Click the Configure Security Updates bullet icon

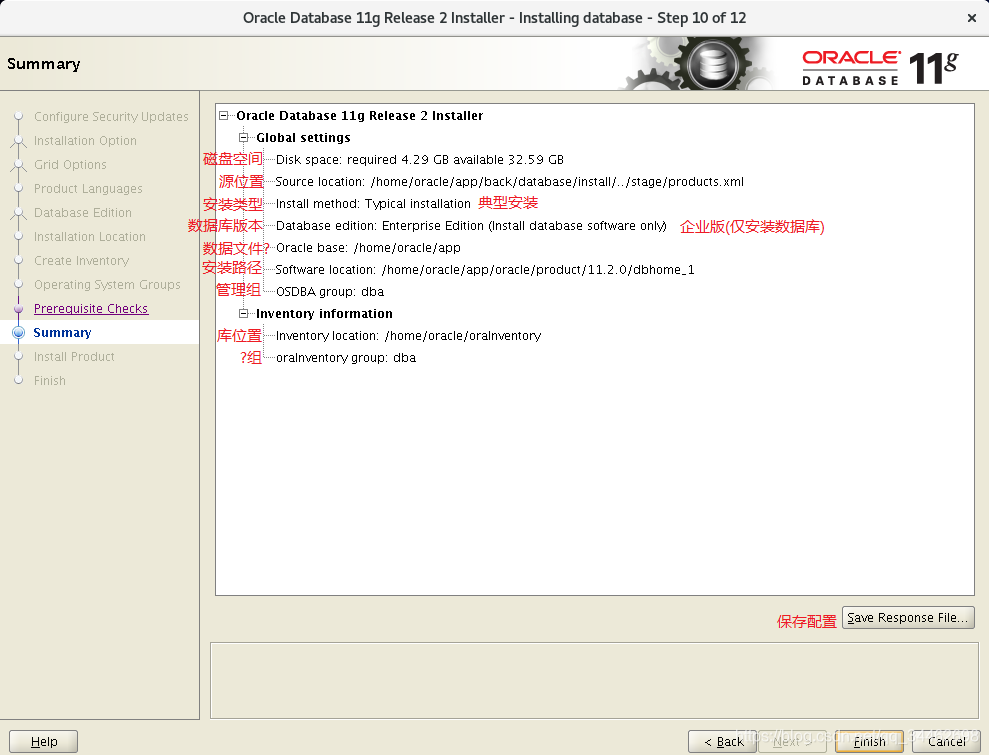pos(19,117)
